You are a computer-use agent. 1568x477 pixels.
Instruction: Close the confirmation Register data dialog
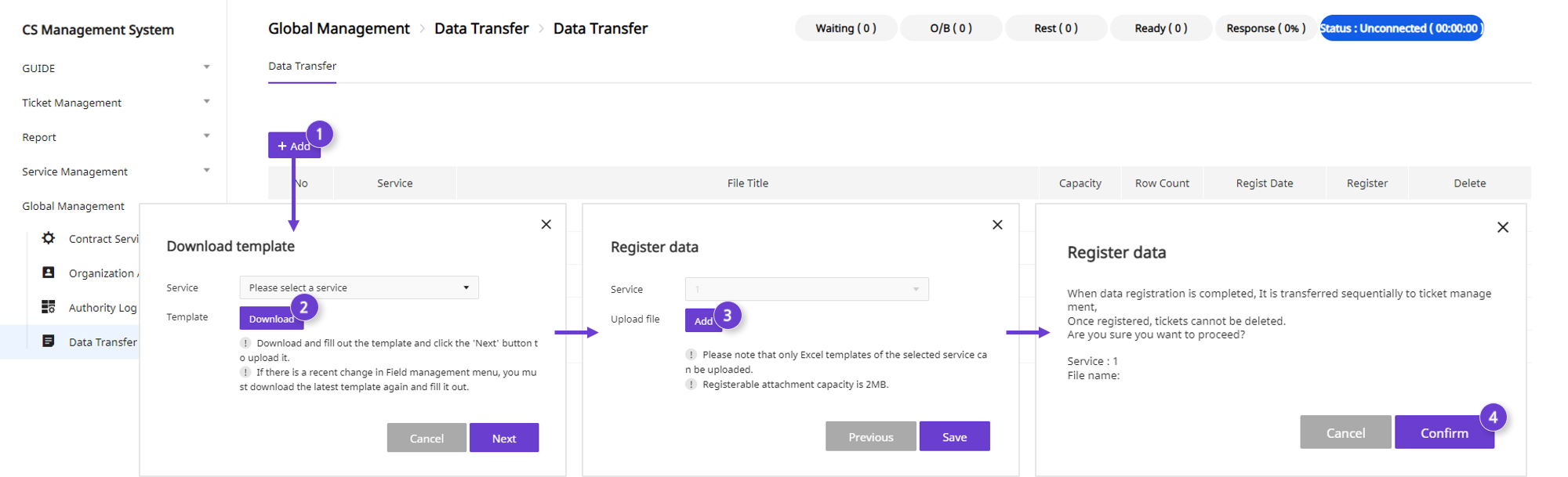pyautogui.click(x=1503, y=227)
